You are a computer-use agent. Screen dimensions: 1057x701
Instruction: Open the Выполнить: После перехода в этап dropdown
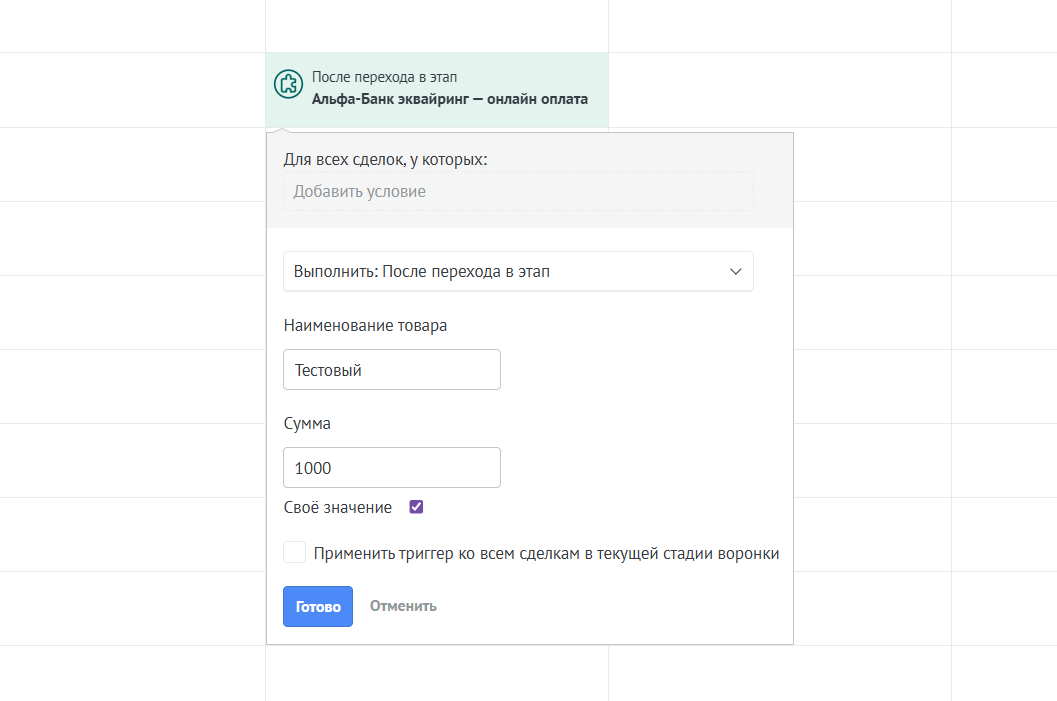point(518,272)
